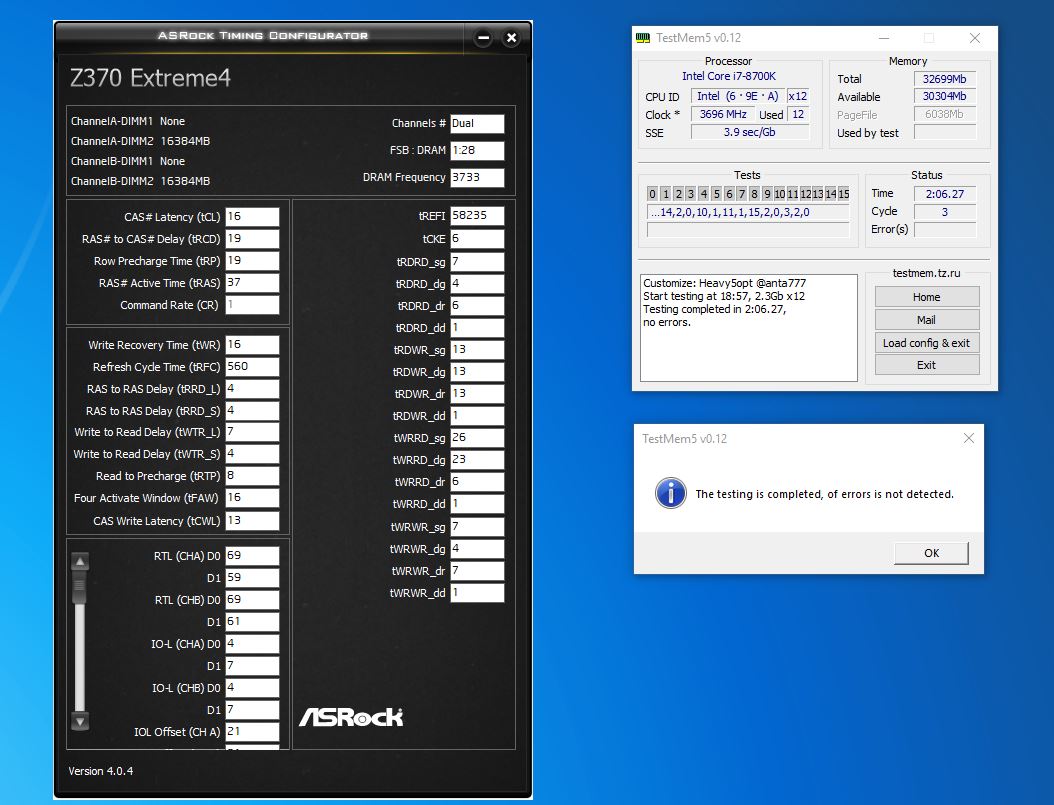Select the FSB : DRAM ratio field
1054x805 pixels.
(x=477, y=151)
